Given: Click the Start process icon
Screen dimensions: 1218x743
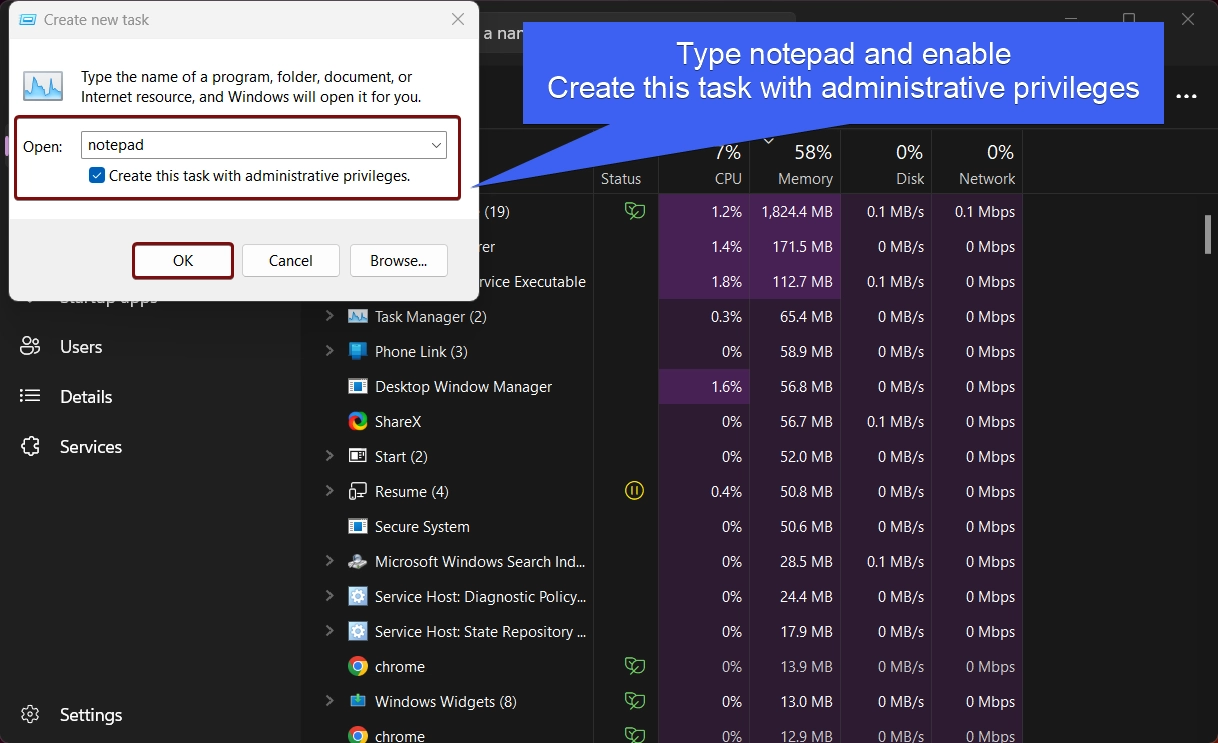Looking at the screenshot, I should point(358,457).
